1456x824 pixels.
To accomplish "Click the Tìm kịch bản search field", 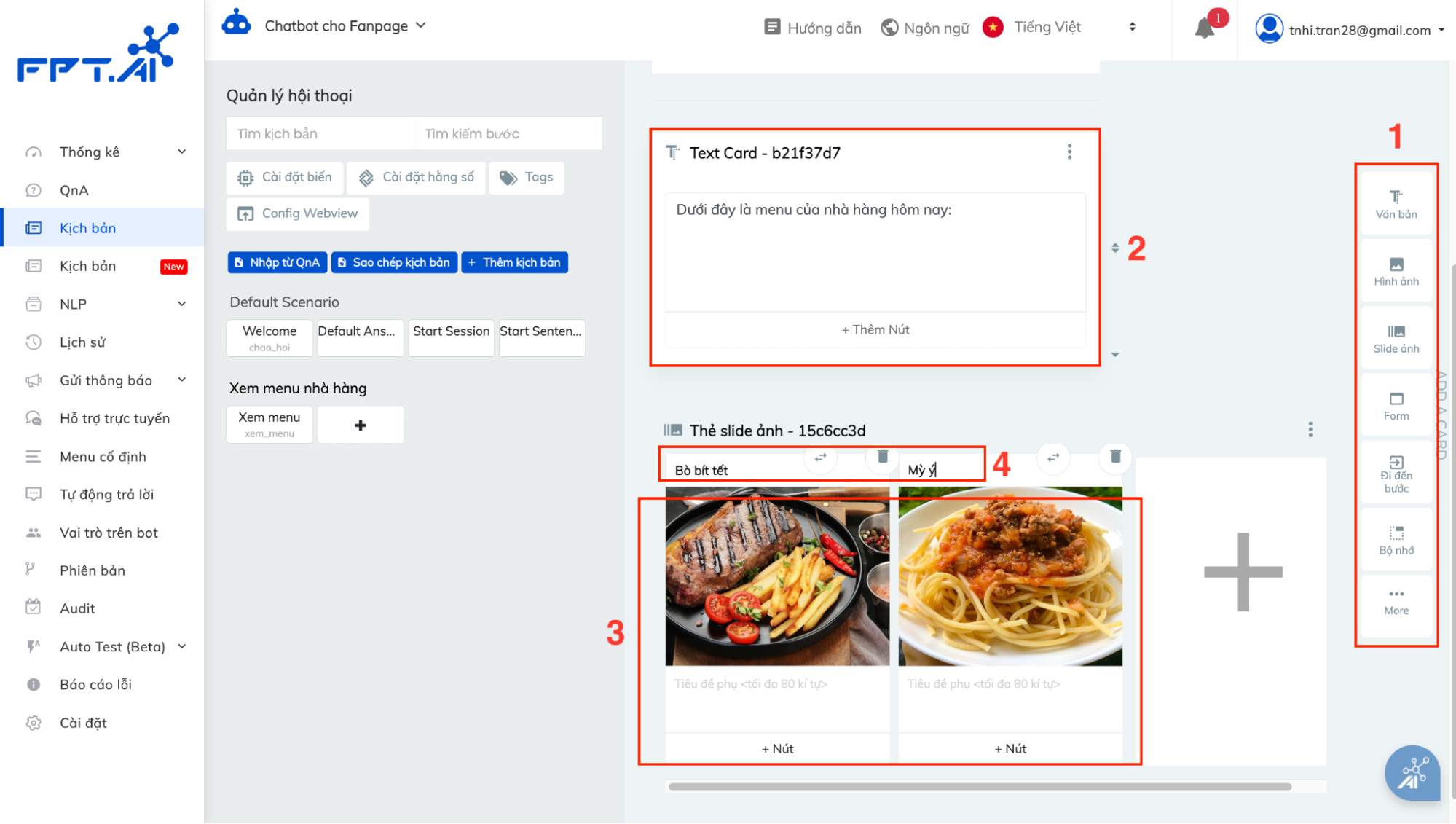I will pyautogui.click(x=320, y=133).
